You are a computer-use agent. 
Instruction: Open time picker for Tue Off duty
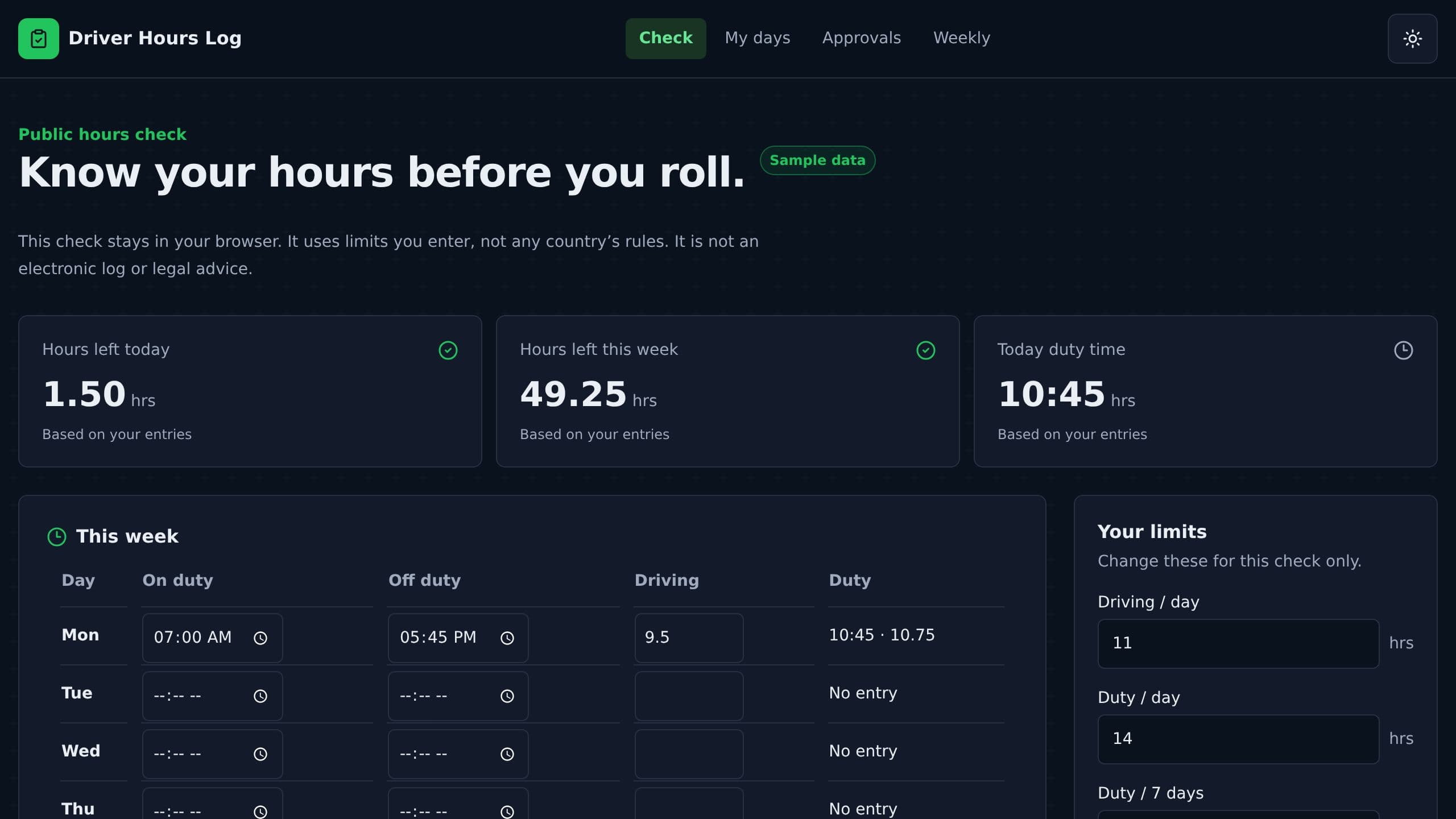(x=507, y=696)
